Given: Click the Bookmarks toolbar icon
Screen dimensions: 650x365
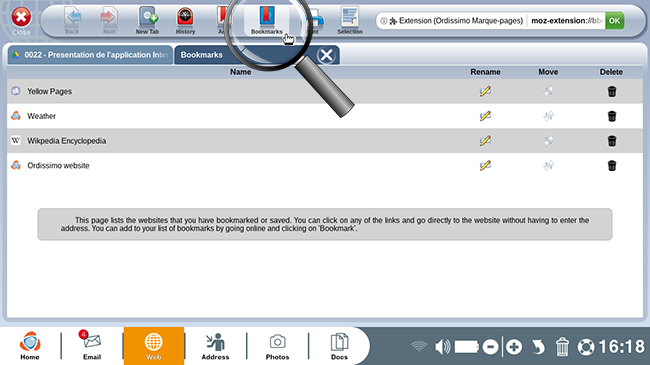Looking at the screenshot, I should (x=267, y=20).
